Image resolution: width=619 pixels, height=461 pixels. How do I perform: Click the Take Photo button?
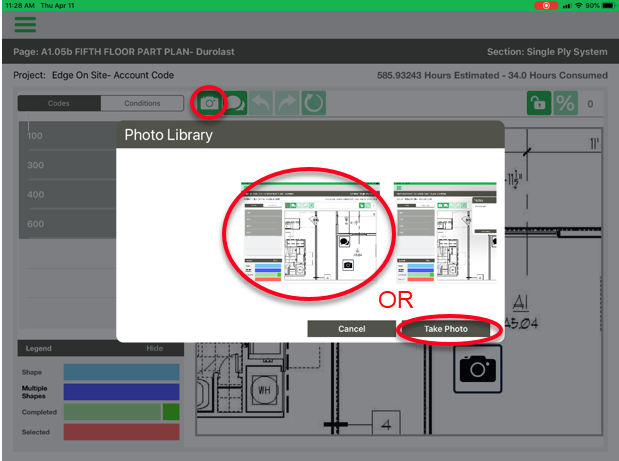(446, 329)
